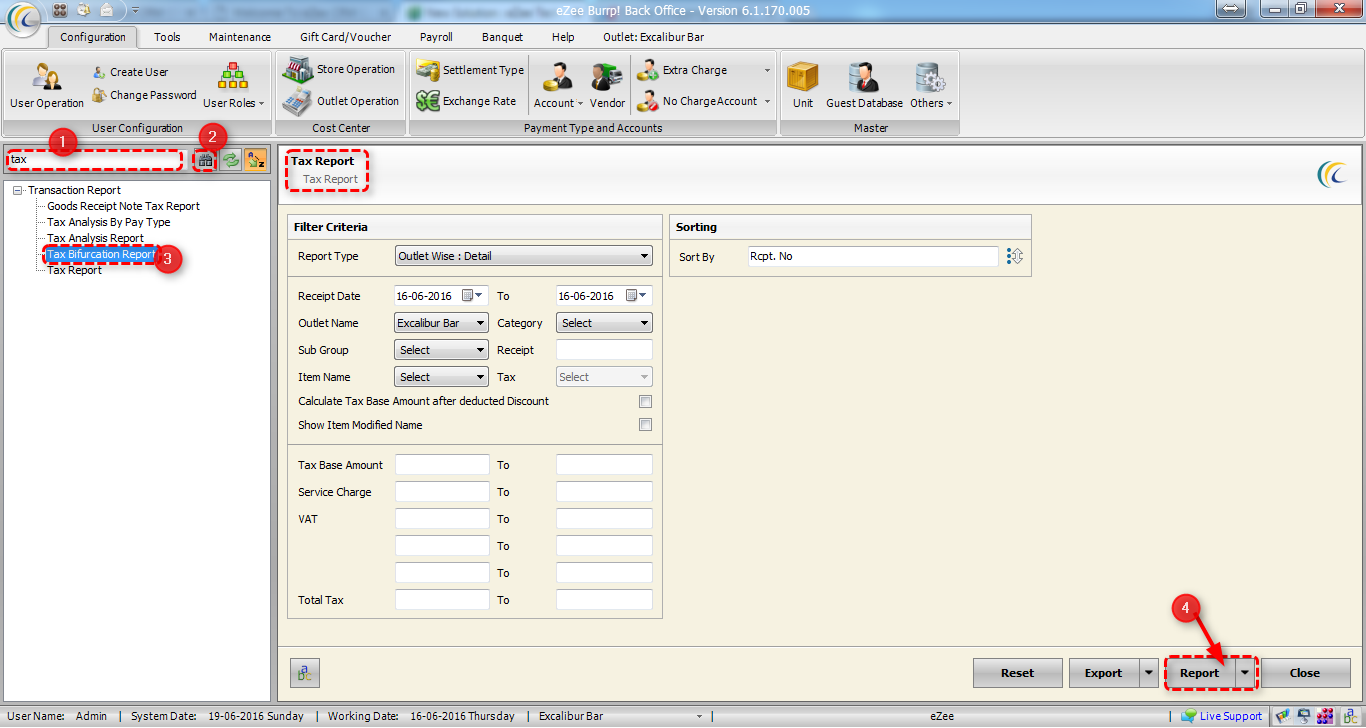Open Exchange Rate
Viewport: 1366px width, 728px height.
466,101
